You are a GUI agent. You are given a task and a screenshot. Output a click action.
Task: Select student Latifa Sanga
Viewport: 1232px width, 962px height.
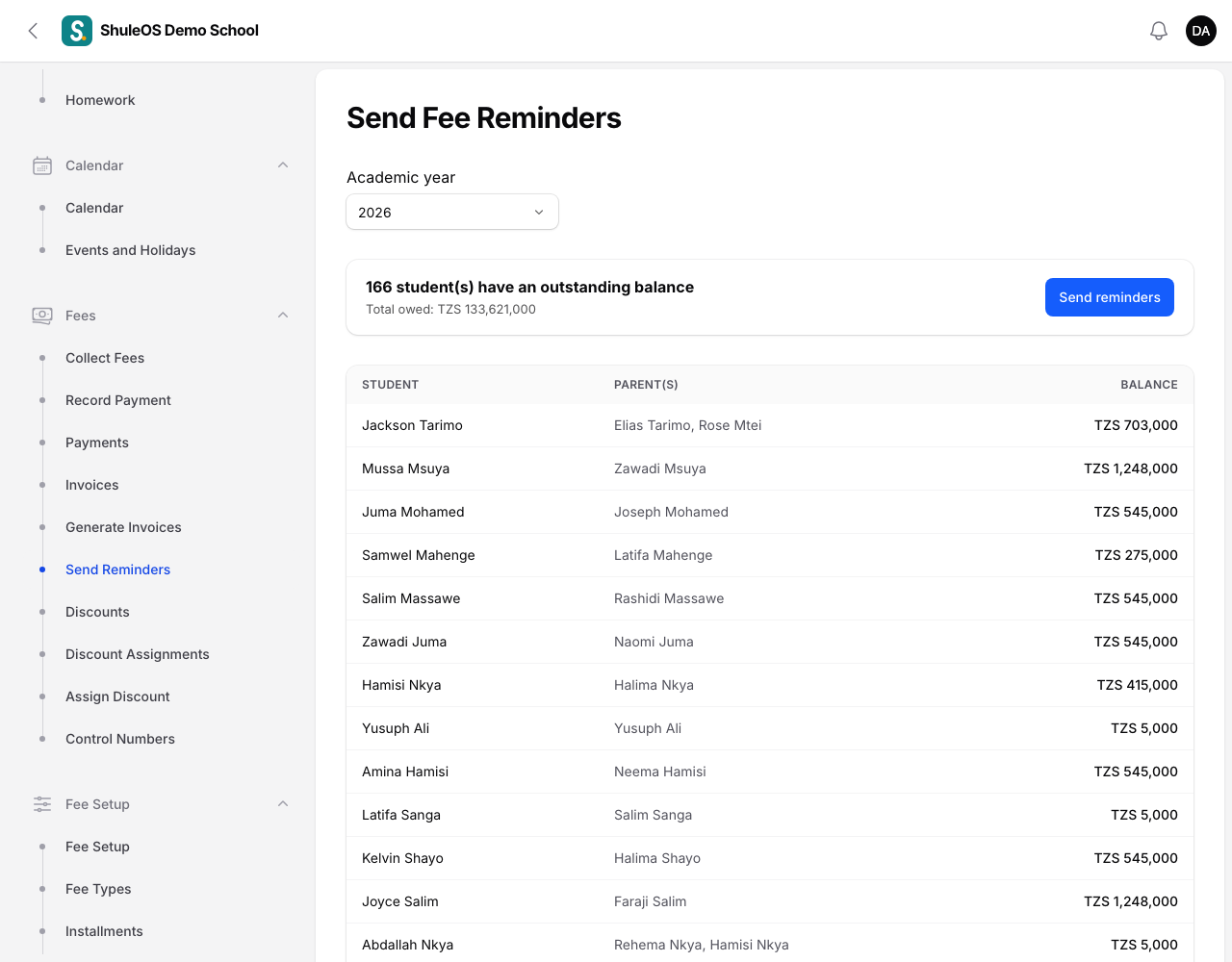401,815
